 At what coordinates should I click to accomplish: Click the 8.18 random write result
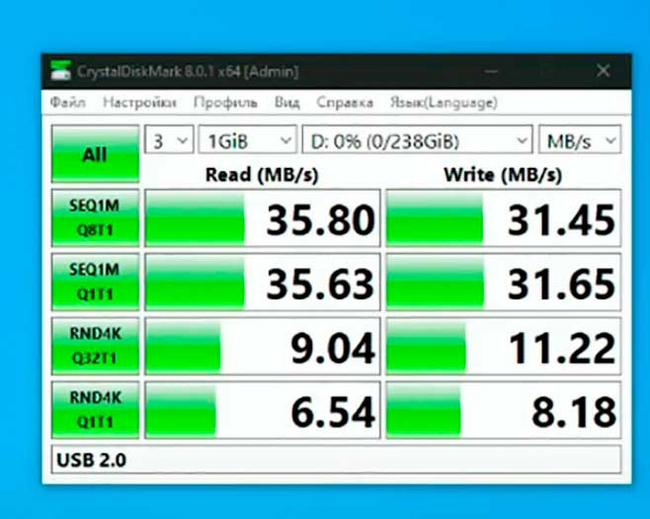[503, 410]
